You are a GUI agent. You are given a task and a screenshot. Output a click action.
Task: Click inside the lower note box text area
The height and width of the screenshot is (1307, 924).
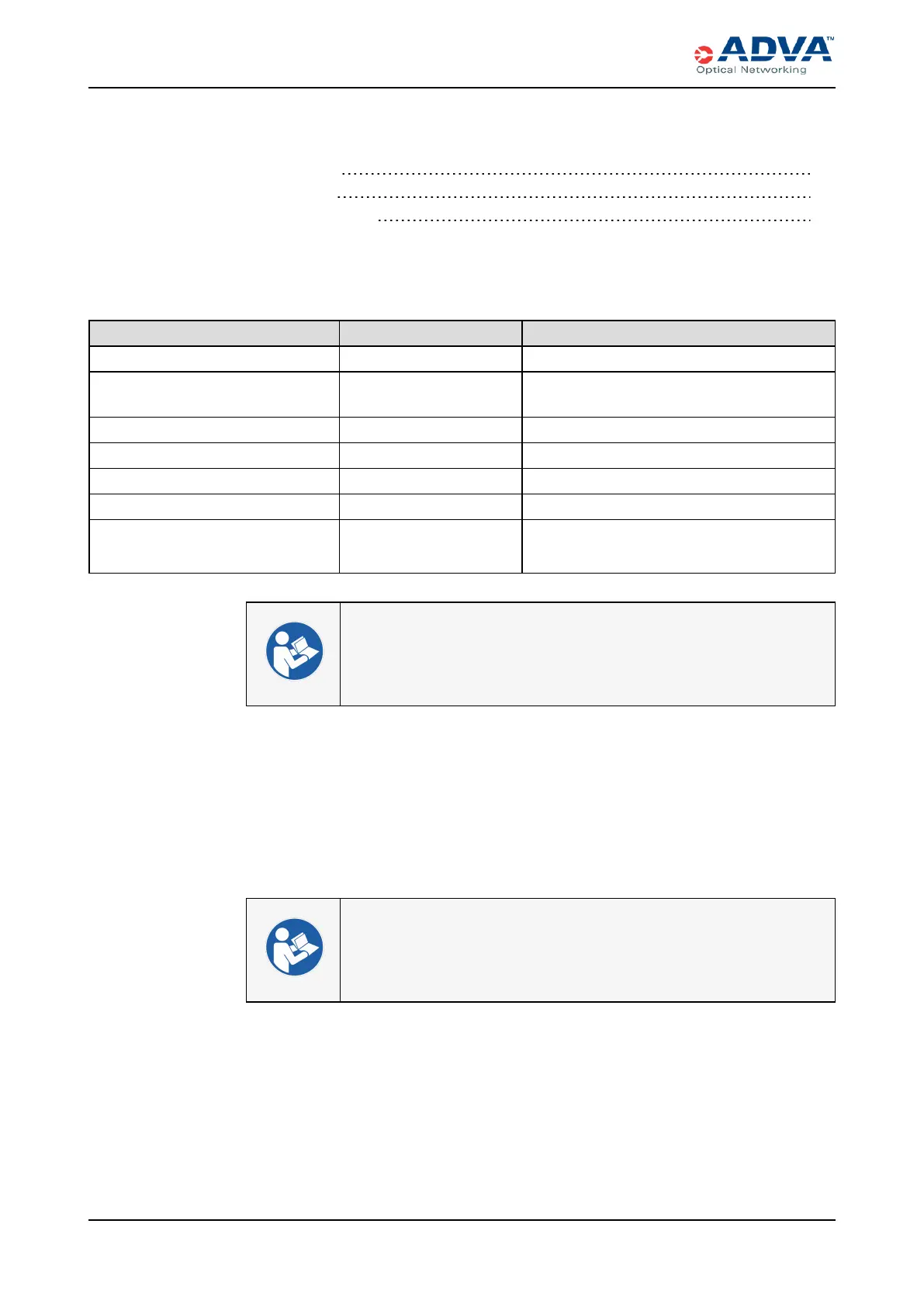[x=587, y=950]
